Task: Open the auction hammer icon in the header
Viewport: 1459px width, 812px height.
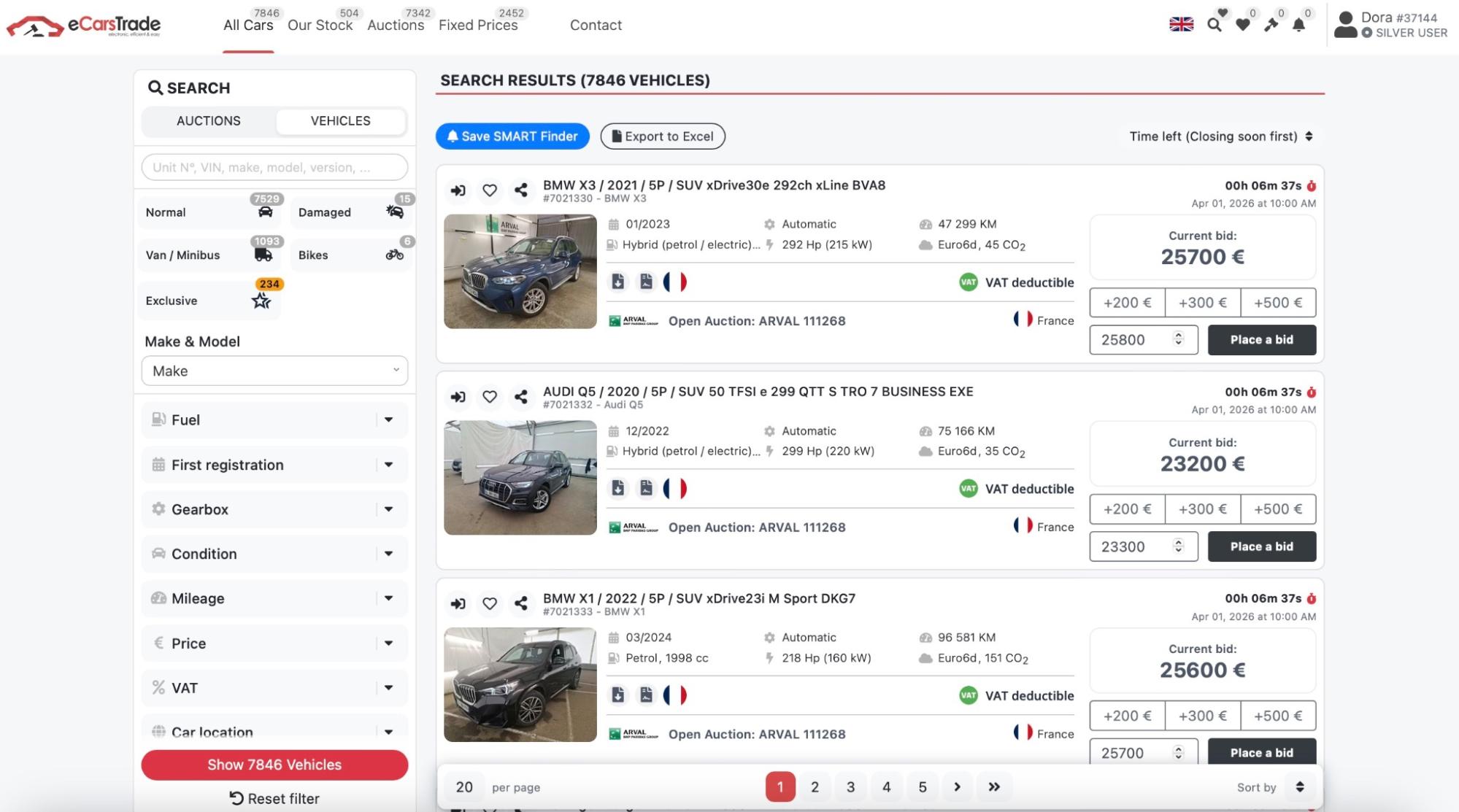Action: (1271, 25)
